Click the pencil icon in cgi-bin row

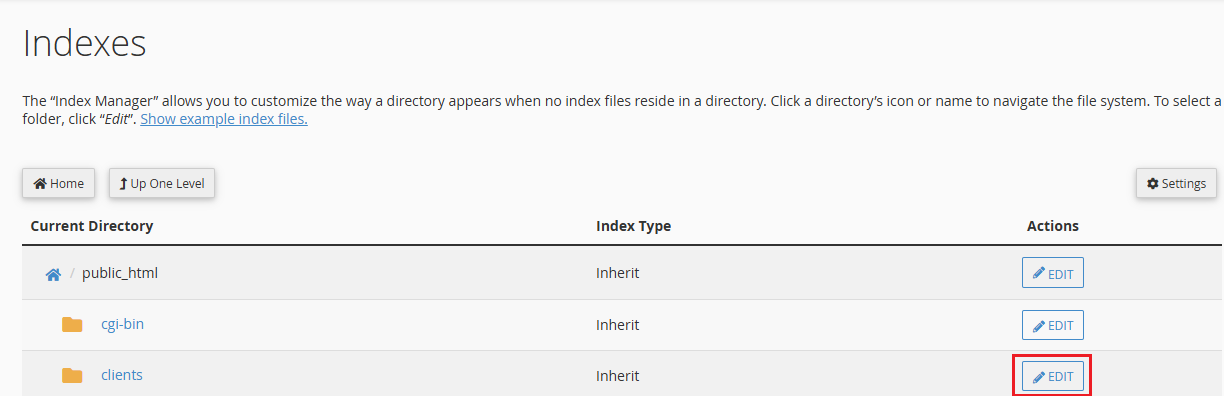[x=1039, y=325]
